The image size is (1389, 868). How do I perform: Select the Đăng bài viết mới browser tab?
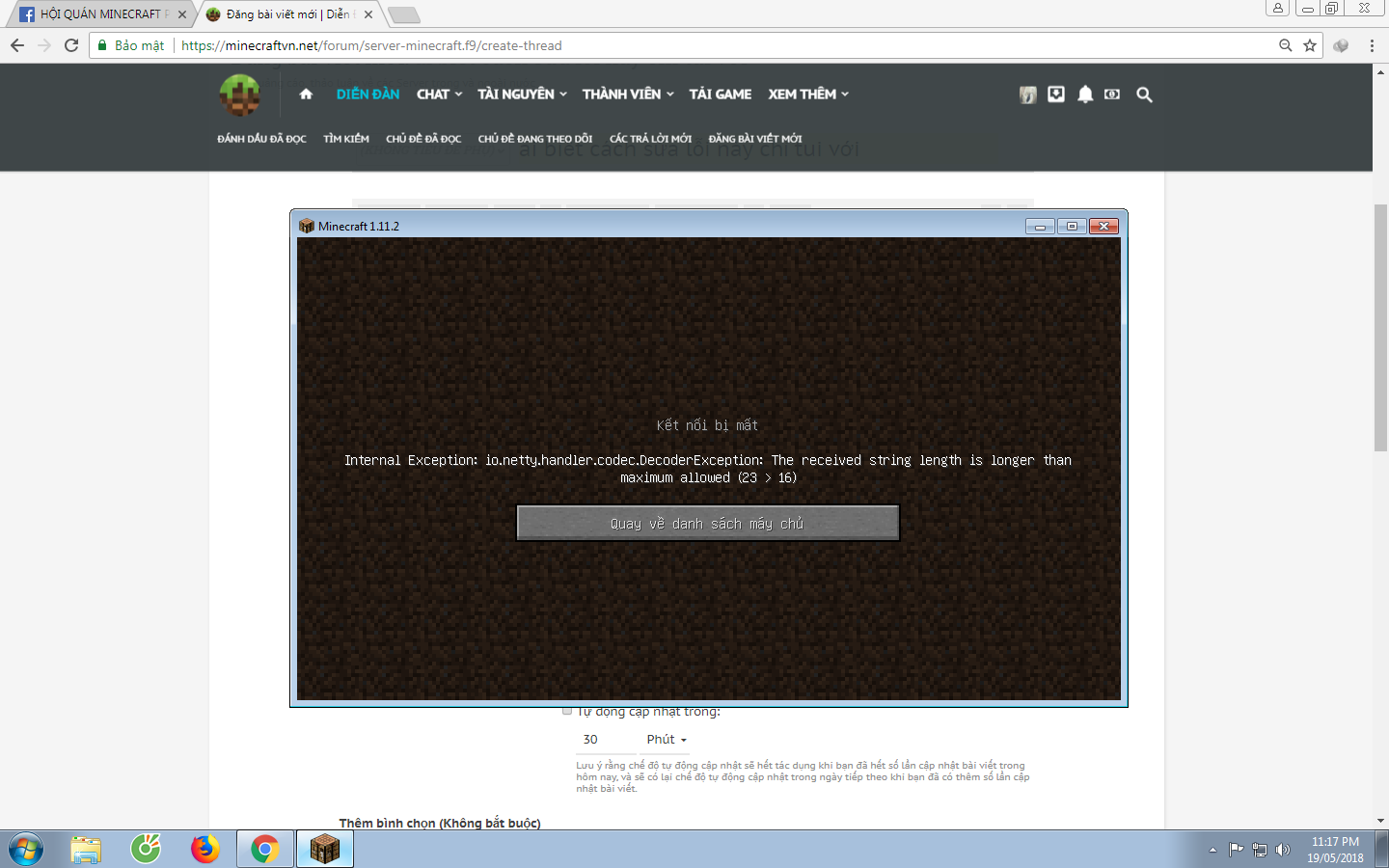tap(289, 14)
